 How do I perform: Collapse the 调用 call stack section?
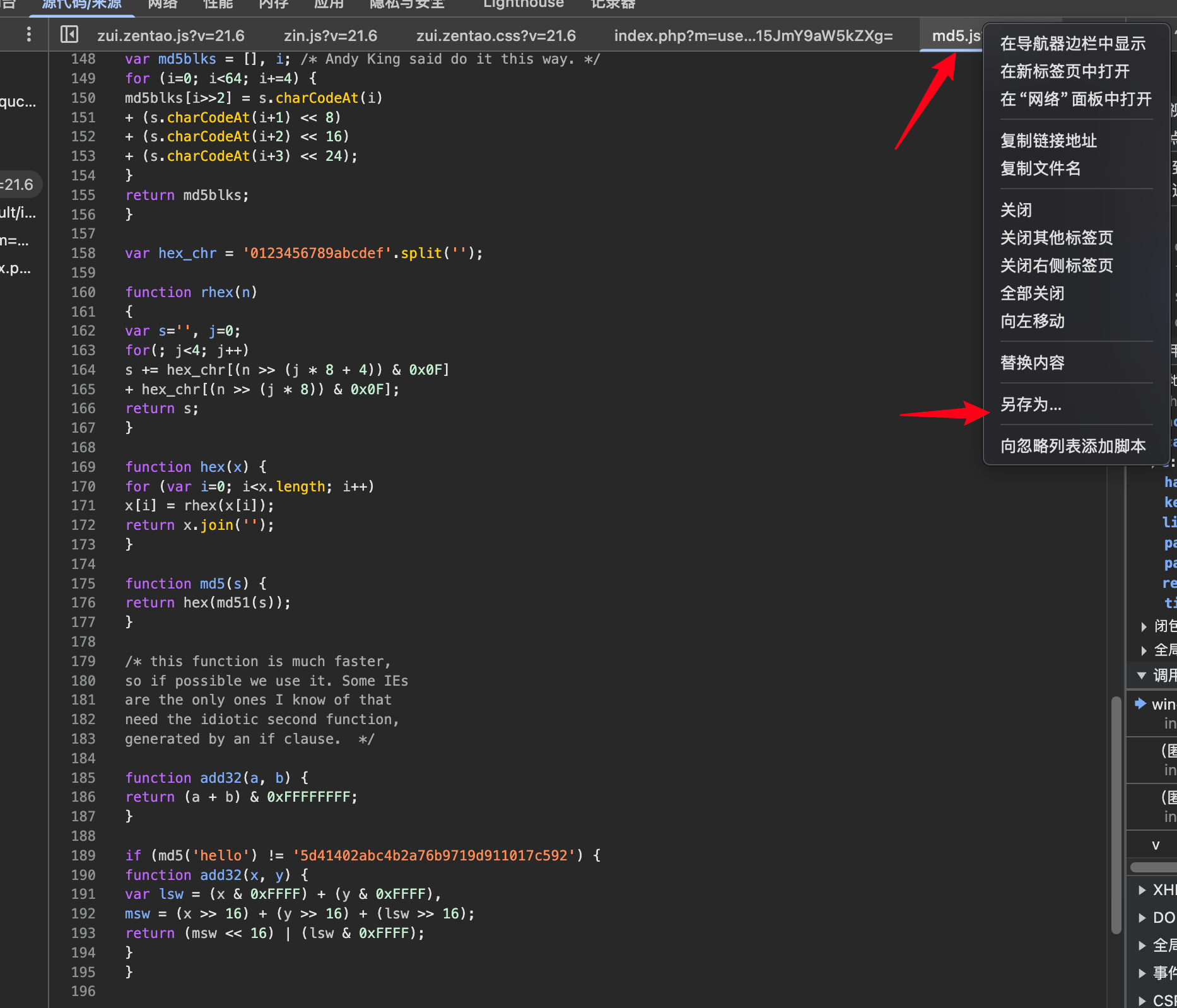[1142, 676]
